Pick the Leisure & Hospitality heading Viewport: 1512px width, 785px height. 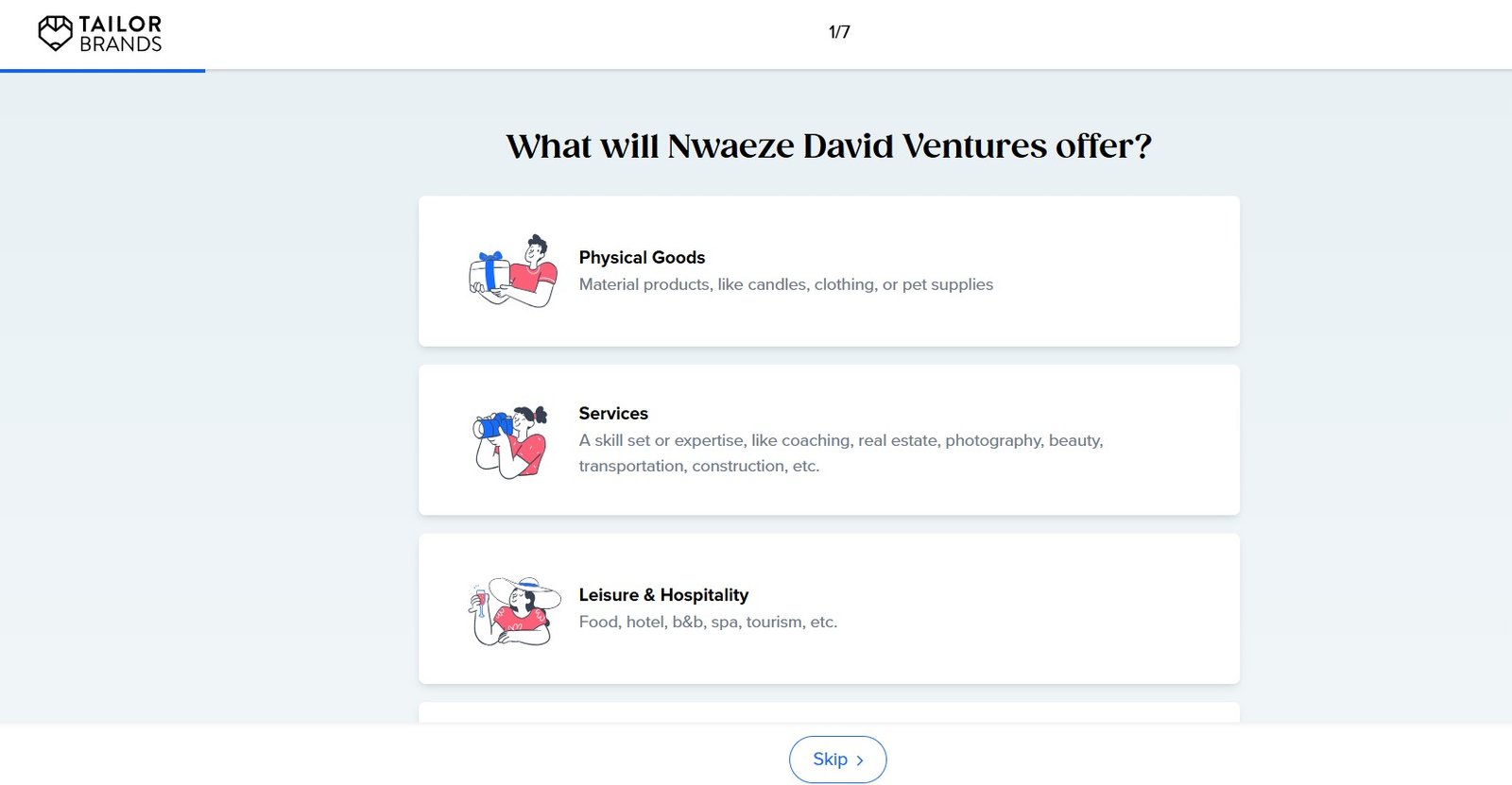[x=663, y=594]
